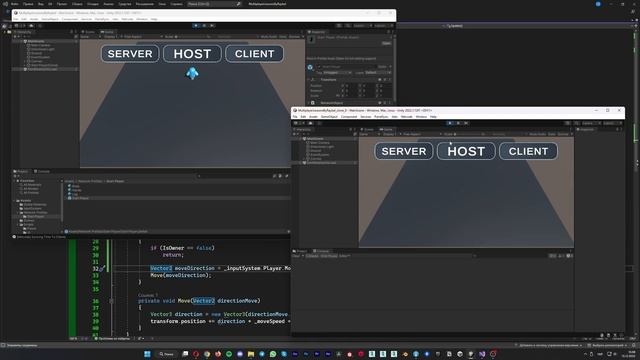Open Tag dropdown in left Unity Inspector
Screen dimensions: 640x360
tap(337, 73)
